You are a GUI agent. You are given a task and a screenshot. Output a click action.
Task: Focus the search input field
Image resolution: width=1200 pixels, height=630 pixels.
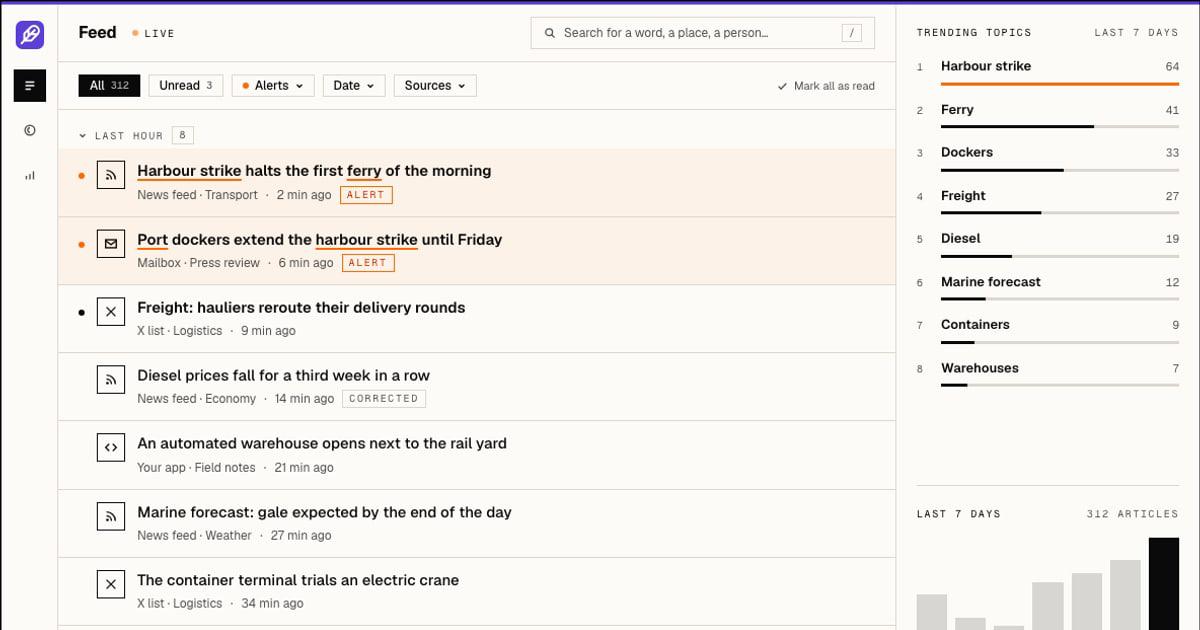click(702, 33)
